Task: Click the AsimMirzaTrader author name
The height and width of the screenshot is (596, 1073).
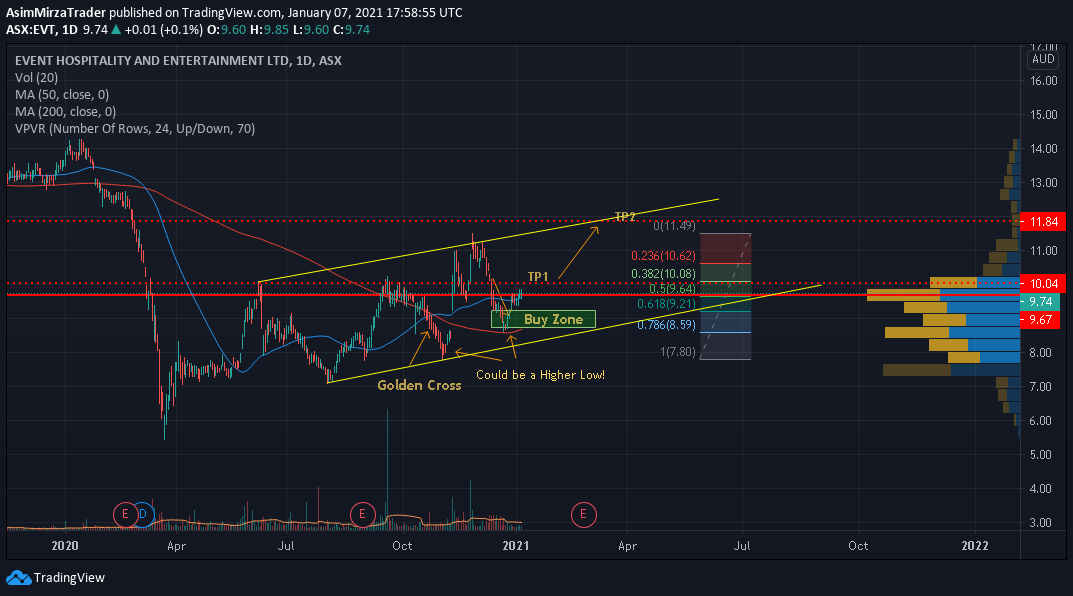Action: (56, 12)
